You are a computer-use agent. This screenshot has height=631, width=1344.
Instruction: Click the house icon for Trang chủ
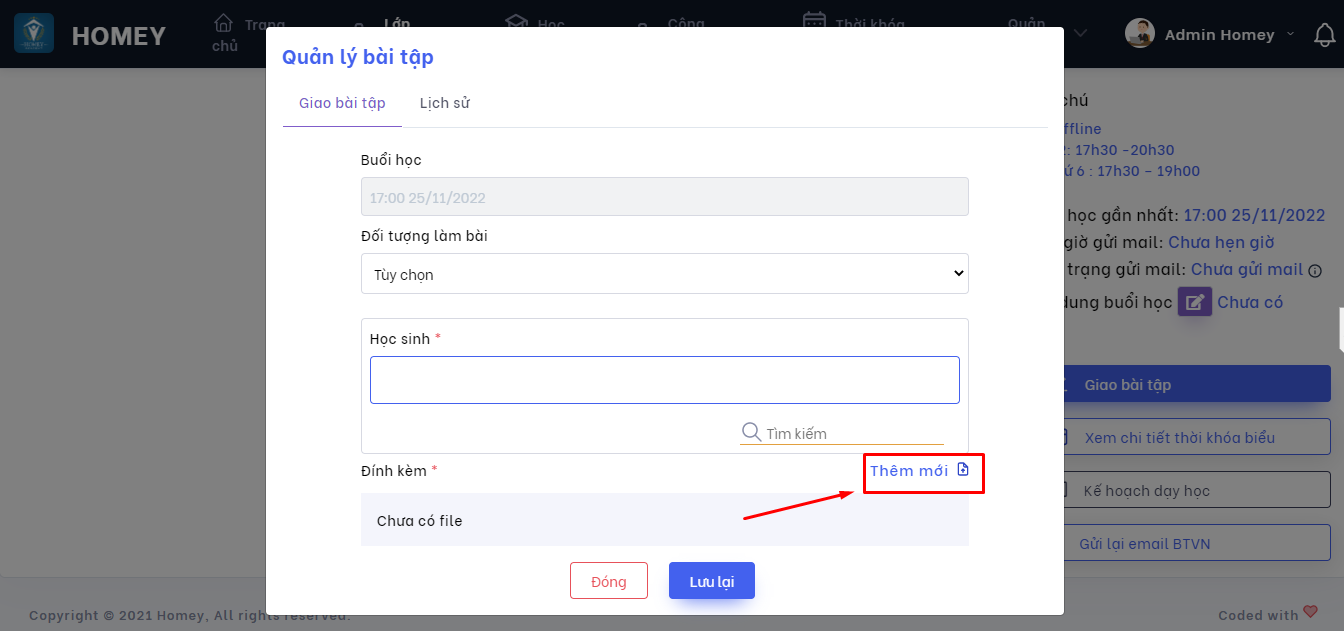point(224,23)
